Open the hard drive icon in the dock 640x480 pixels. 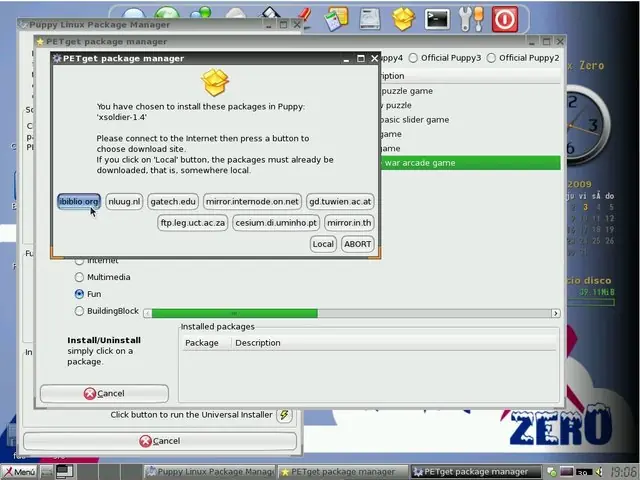click(370, 19)
